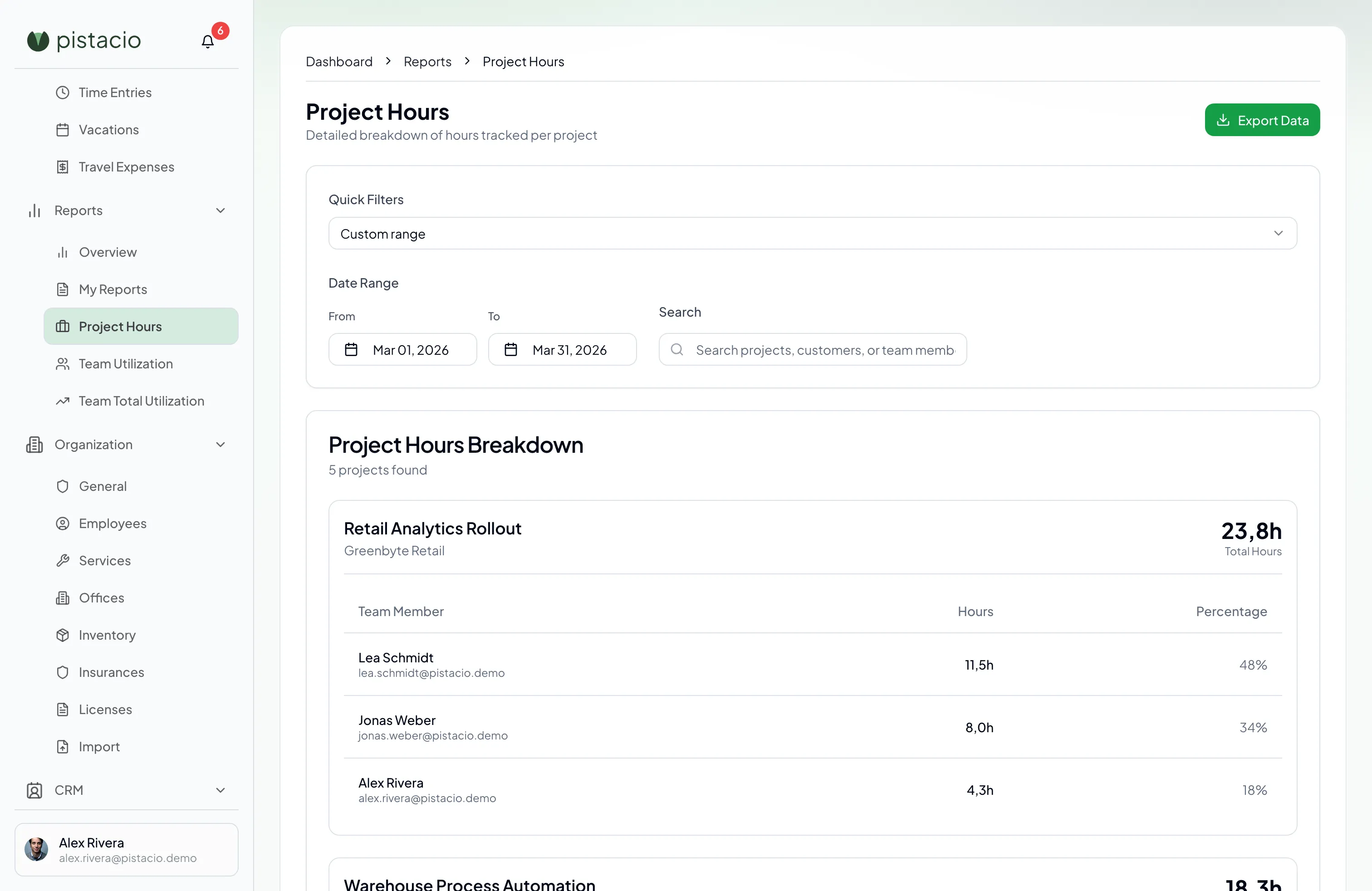Click the Team Member column header
Screen dimensions: 1372x891
[401, 612]
